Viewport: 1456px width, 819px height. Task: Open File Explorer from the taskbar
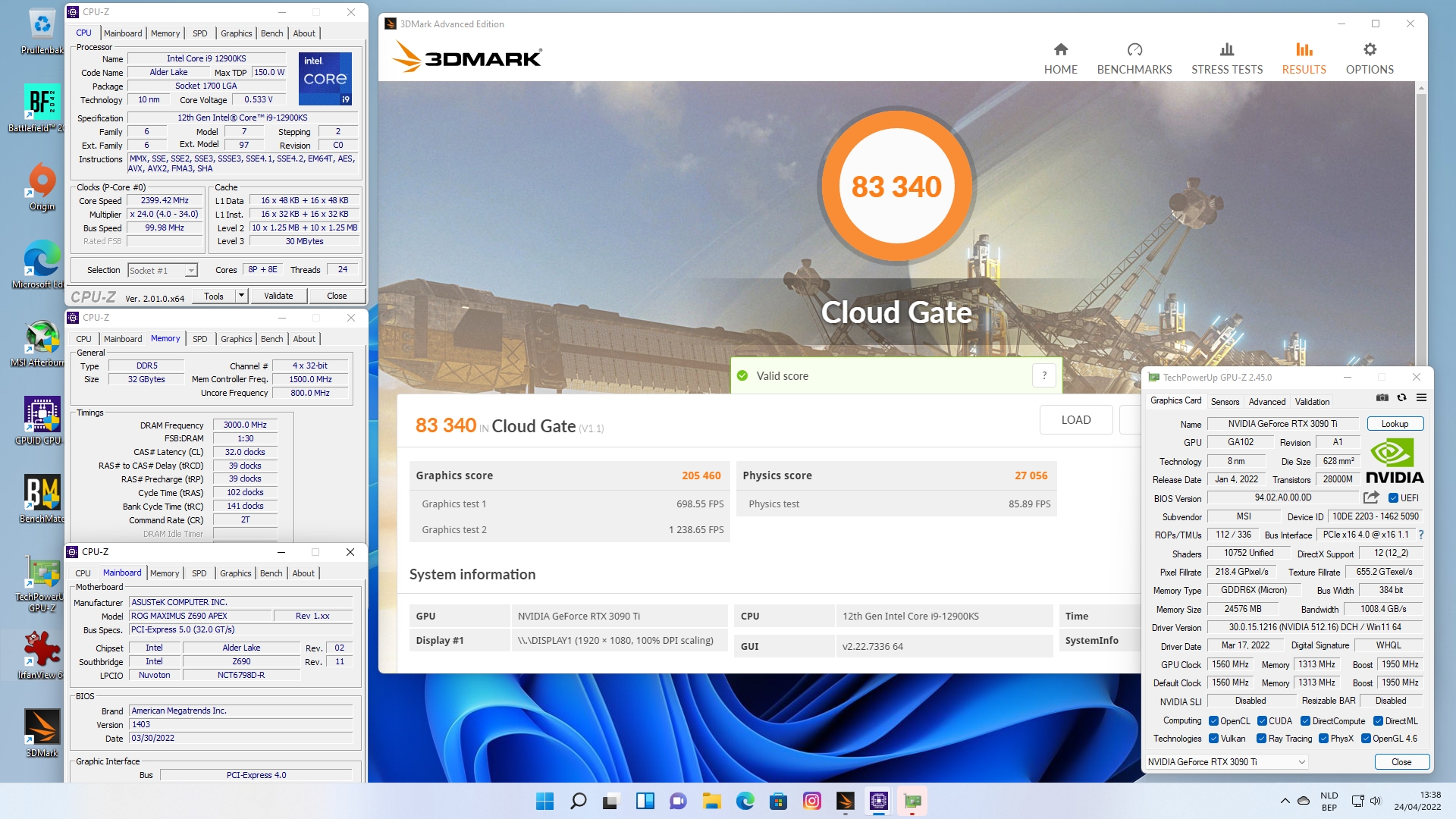tap(711, 801)
